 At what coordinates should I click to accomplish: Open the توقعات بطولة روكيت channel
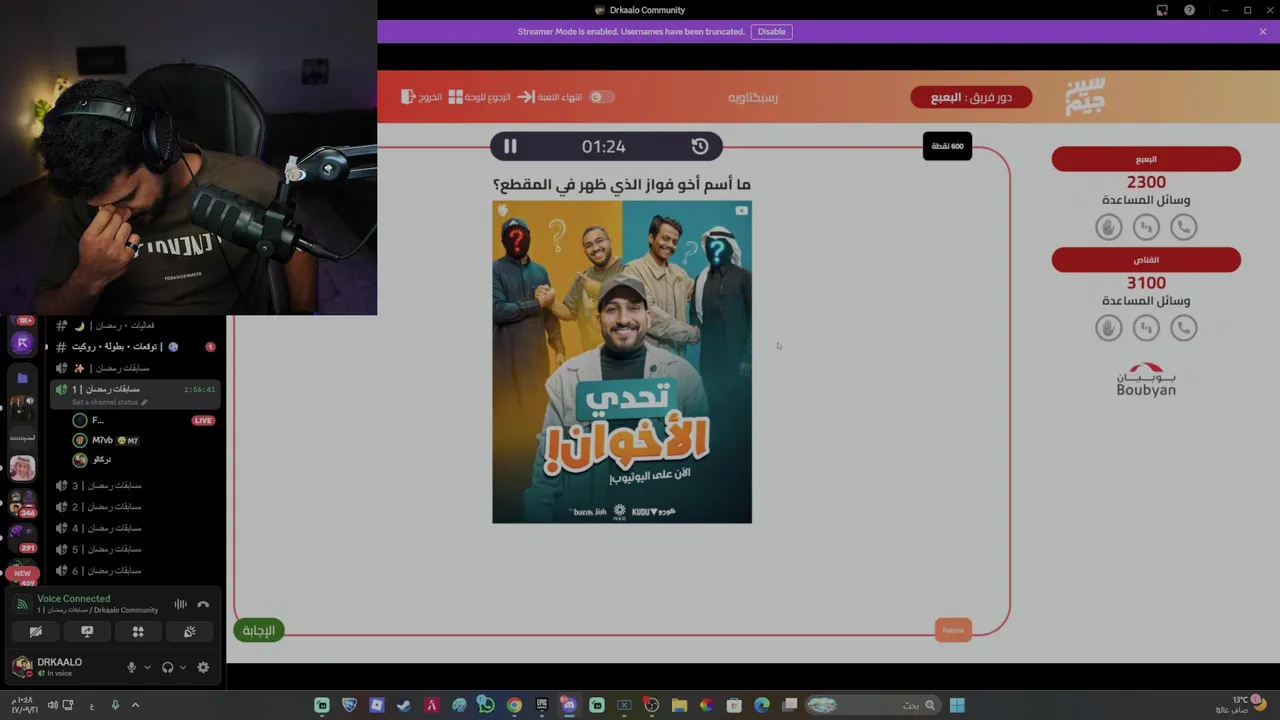click(x=136, y=347)
